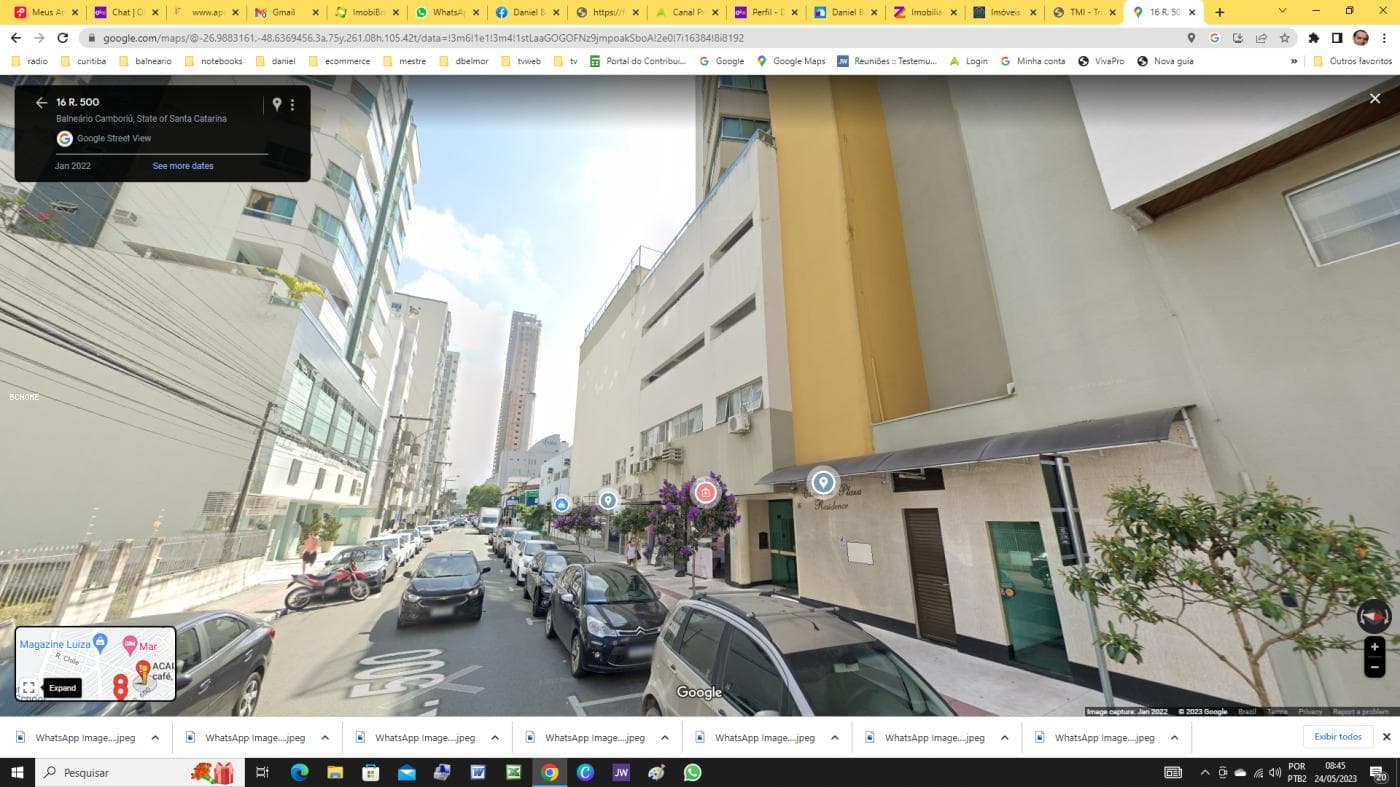Screen dimensions: 1400x787
Task: Open the Google Maps bookmark
Action: pyautogui.click(x=791, y=61)
